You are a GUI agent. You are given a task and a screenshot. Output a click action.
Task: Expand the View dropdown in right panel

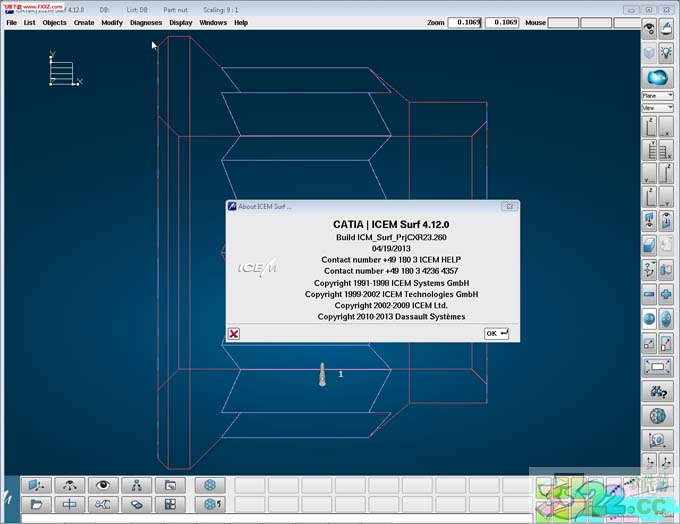pyautogui.click(x=656, y=107)
